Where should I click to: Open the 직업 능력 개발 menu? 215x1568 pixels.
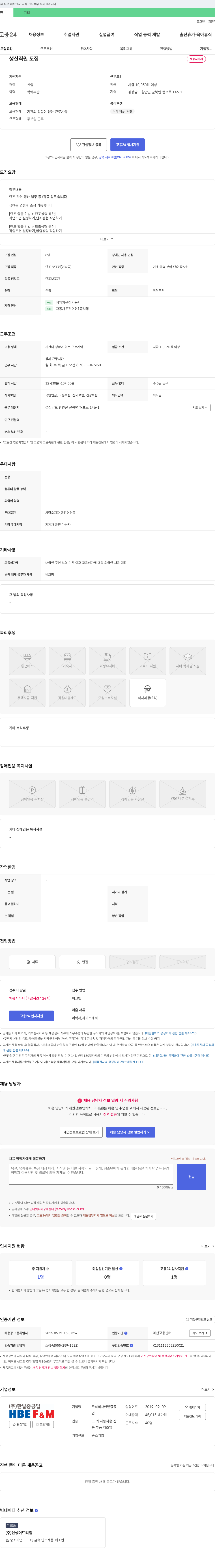147,35
